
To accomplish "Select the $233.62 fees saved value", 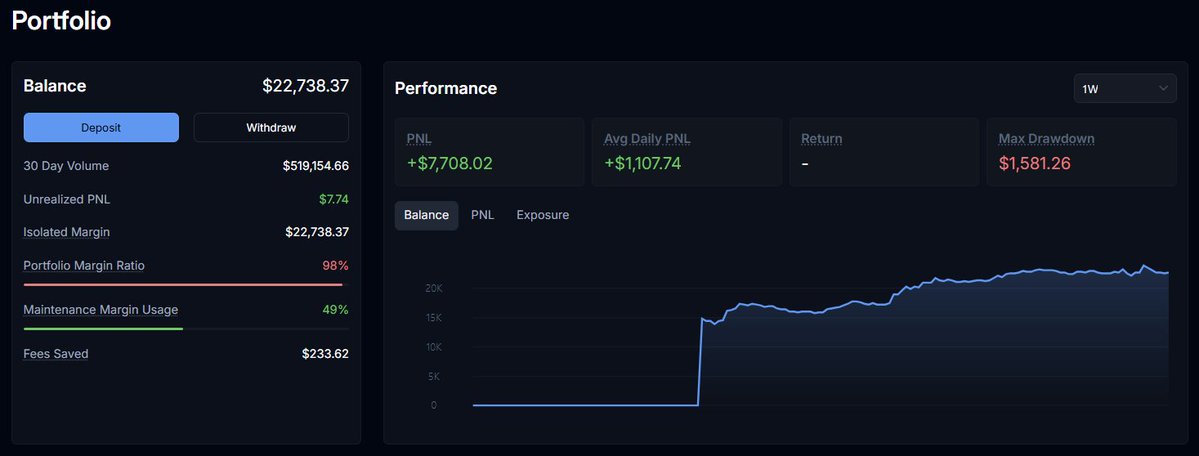I will [326, 353].
